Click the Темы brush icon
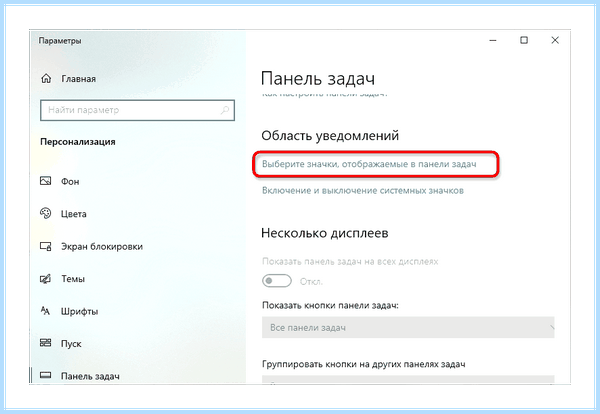Screen dimensions: 600x414 click(x=46, y=279)
